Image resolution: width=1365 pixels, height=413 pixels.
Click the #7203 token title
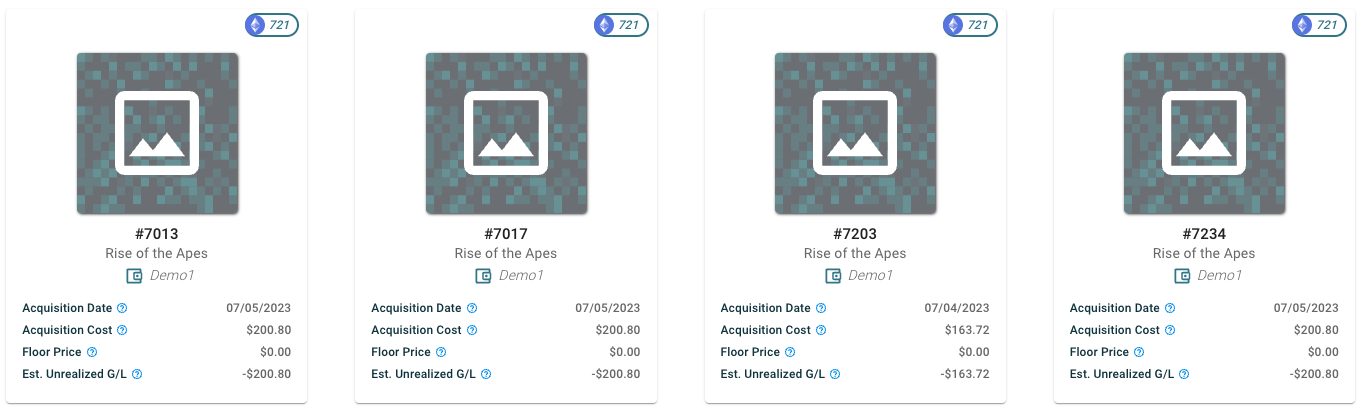(x=855, y=234)
